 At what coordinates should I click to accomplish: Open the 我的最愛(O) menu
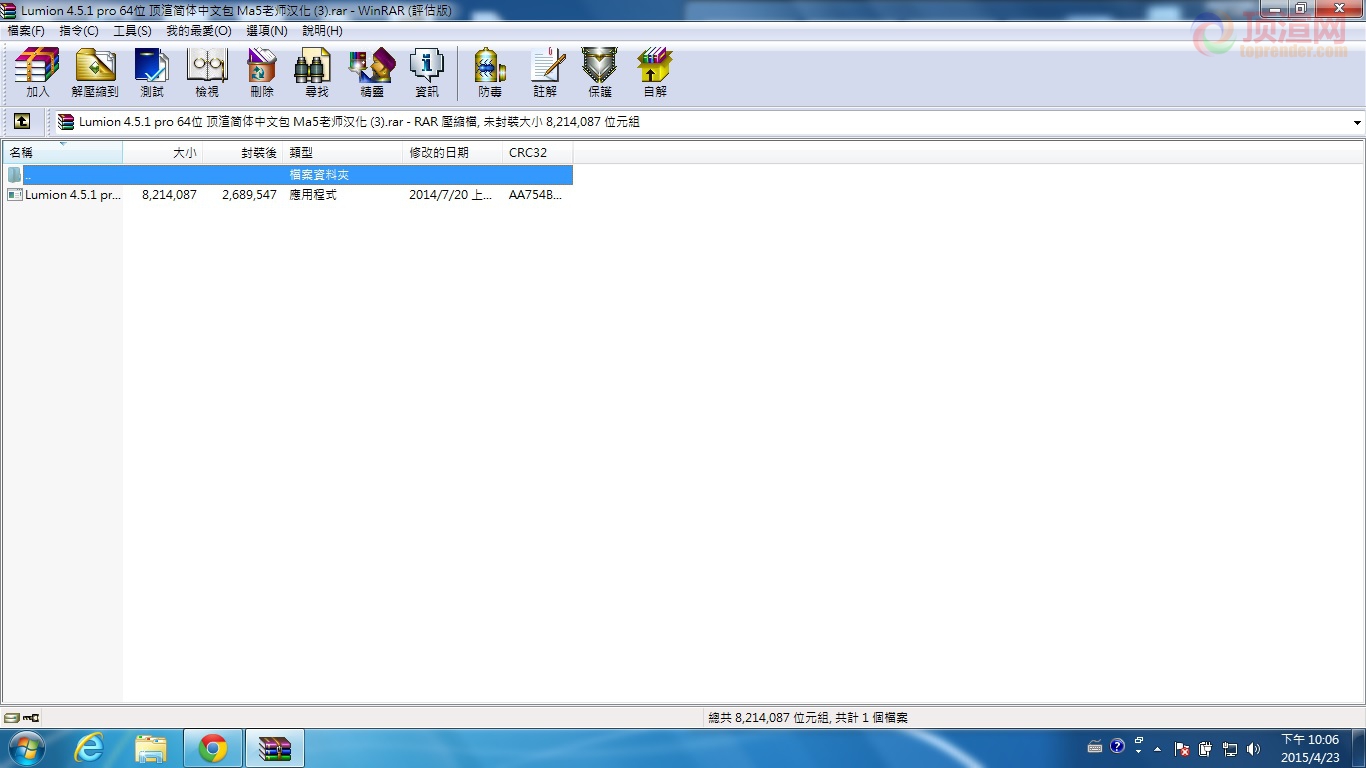tap(199, 31)
